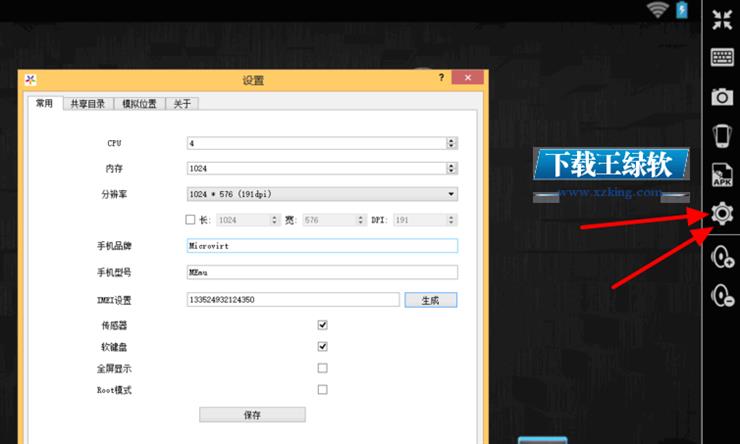
Task: Click the 内存 spinner arrows
Action: [452, 168]
